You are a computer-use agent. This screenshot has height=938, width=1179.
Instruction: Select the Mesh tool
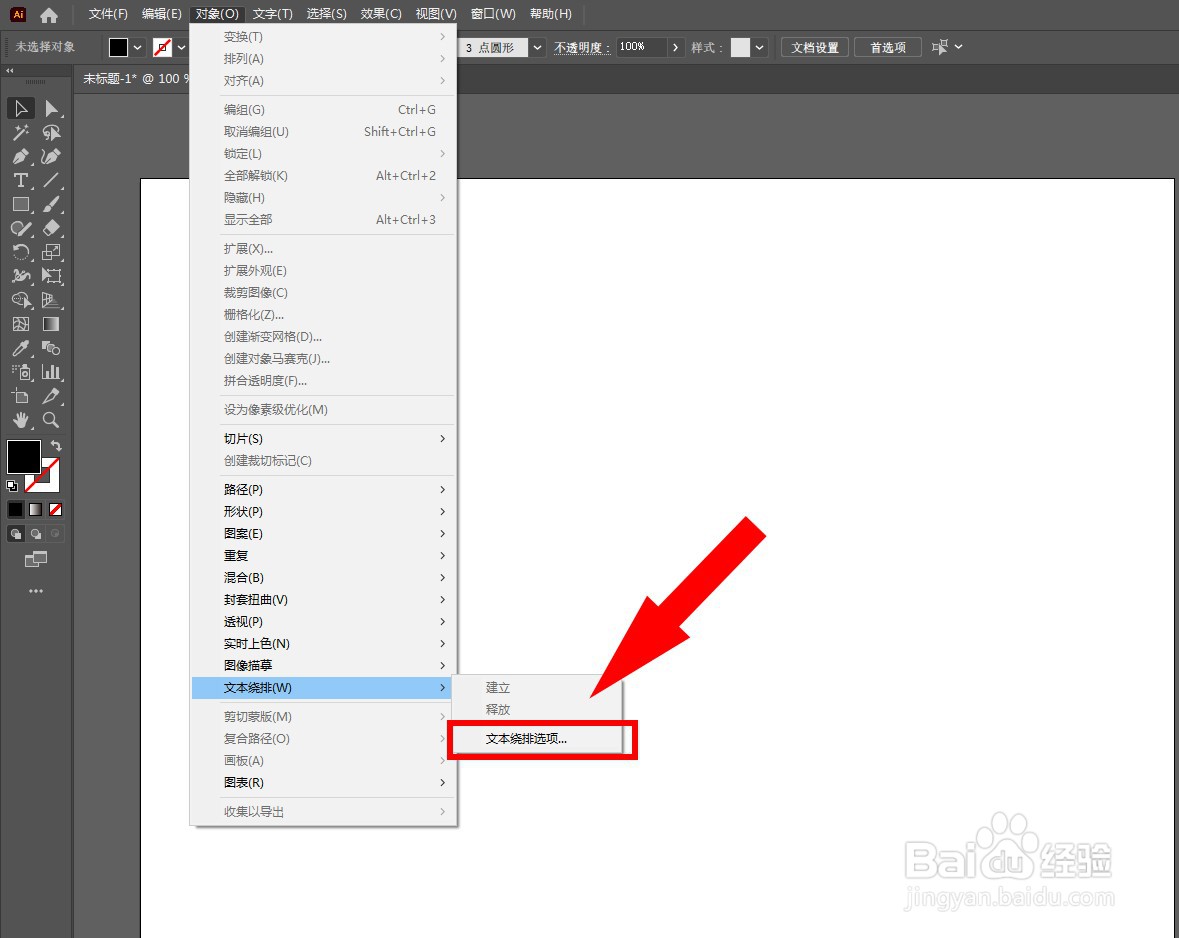21,324
